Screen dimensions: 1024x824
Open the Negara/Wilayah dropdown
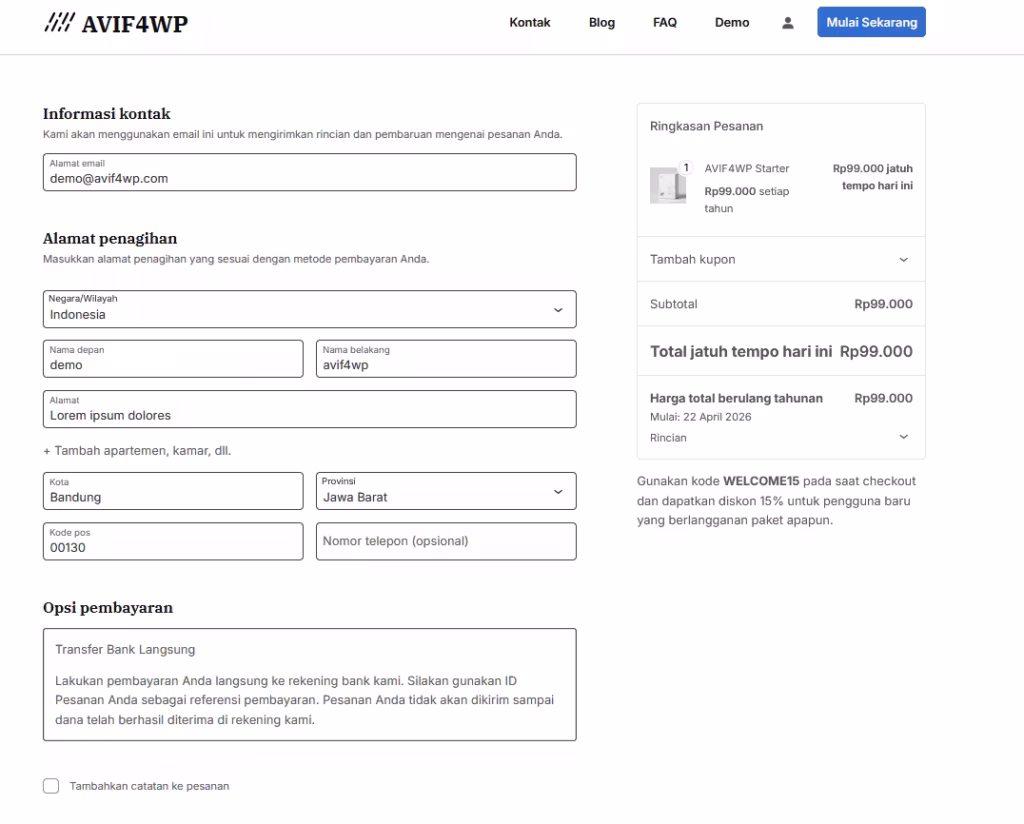coord(310,309)
